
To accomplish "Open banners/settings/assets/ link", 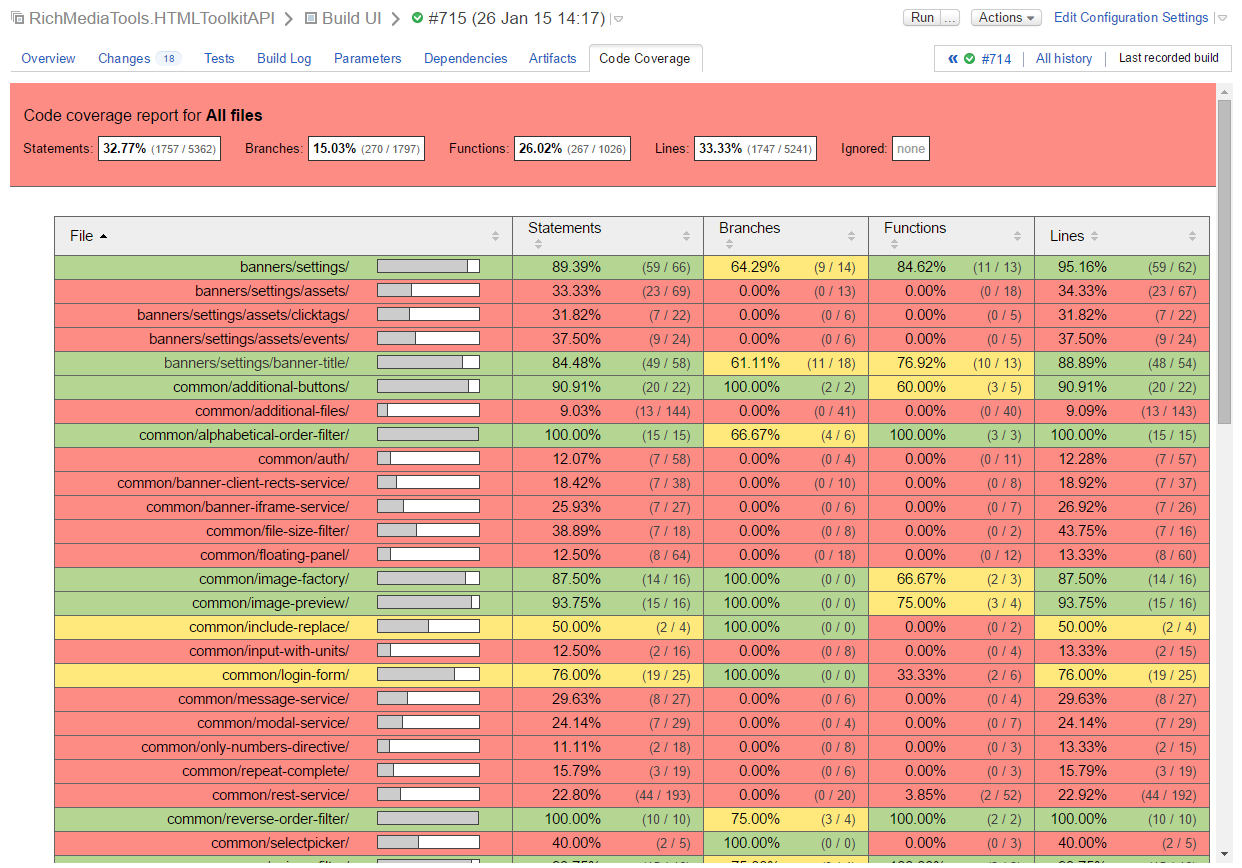I will tap(272, 291).
